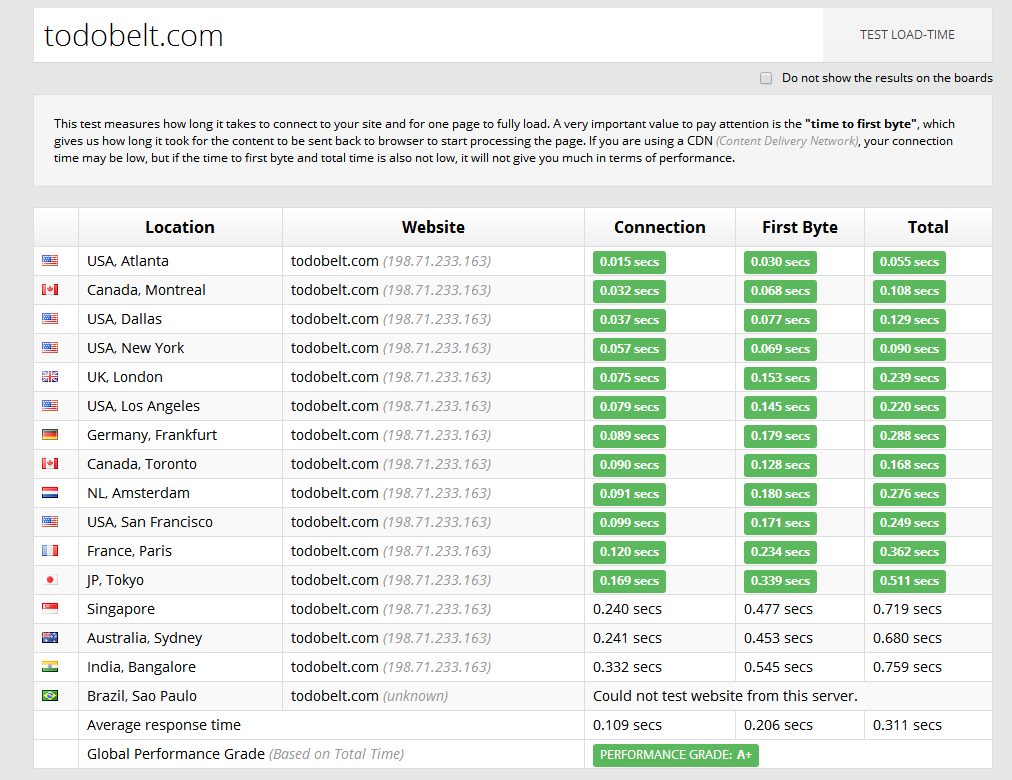Viewport: 1012px width, 780px height.
Task: Click the 0.015 secs connection badge for Atlanta
Action: pos(629,262)
